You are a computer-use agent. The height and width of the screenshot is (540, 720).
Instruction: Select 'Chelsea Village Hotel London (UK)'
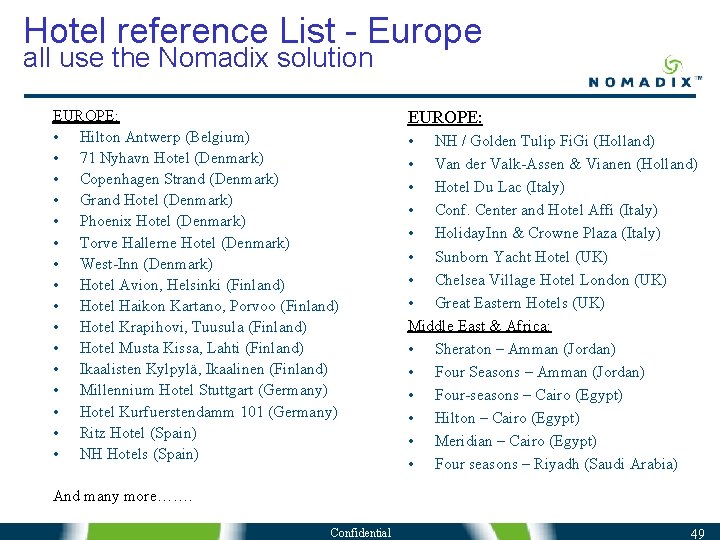[551, 280]
